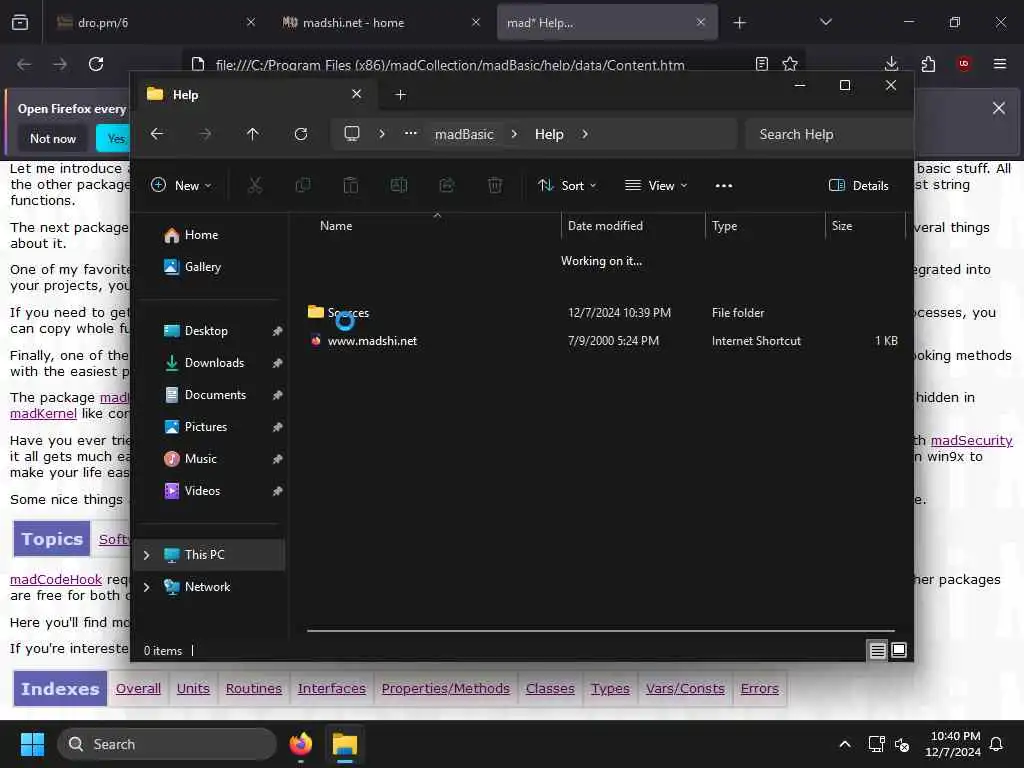1024x768 pixels.
Task: Click the Paste icon in Explorer toolbar
Action: point(351,185)
